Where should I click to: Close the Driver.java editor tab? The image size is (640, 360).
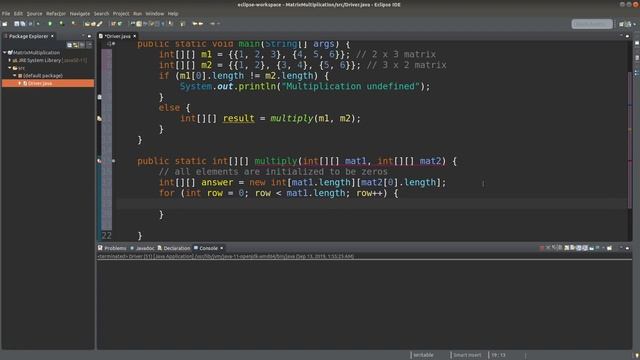[x=135, y=36]
